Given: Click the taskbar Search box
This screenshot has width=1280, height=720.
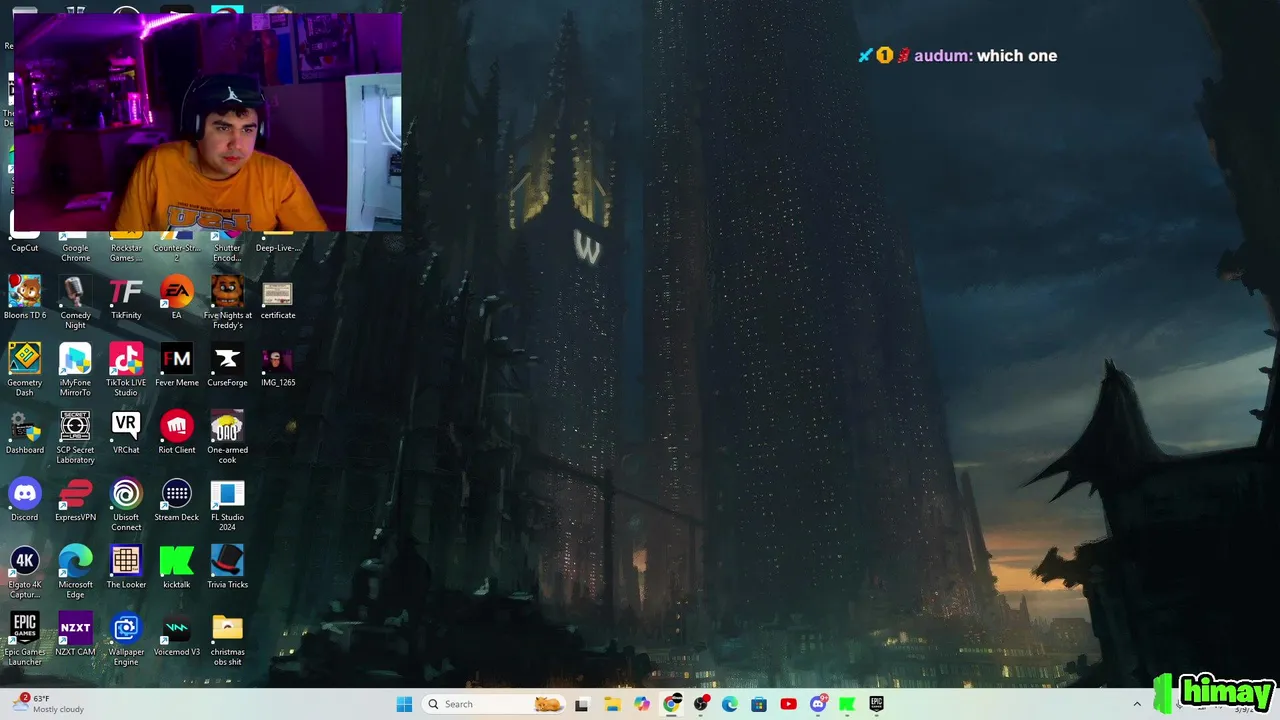Looking at the screenshot, I should (x=493, y=704).
